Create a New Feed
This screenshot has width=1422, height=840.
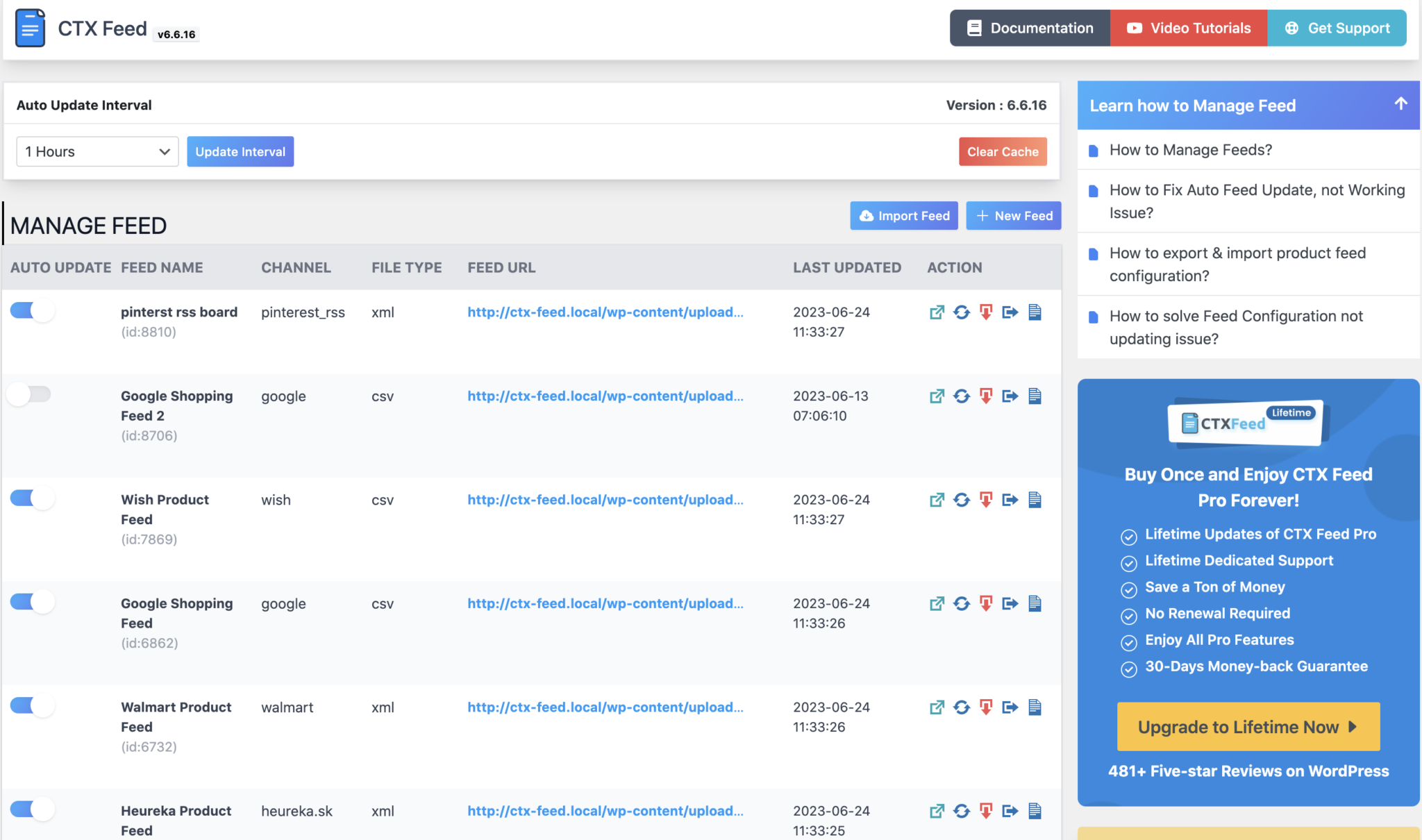pos(1013,215)
